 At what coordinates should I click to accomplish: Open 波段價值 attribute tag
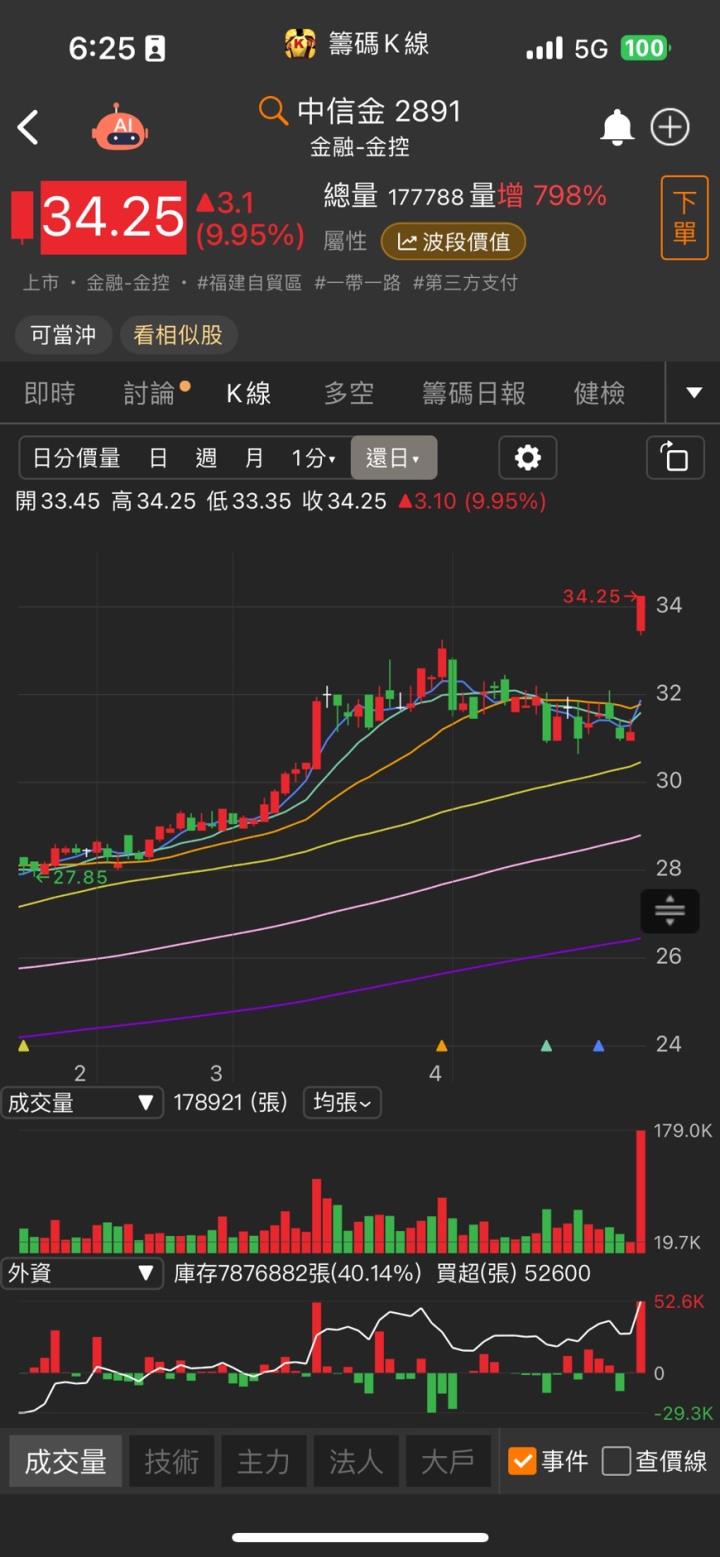[x=453, y=241]
